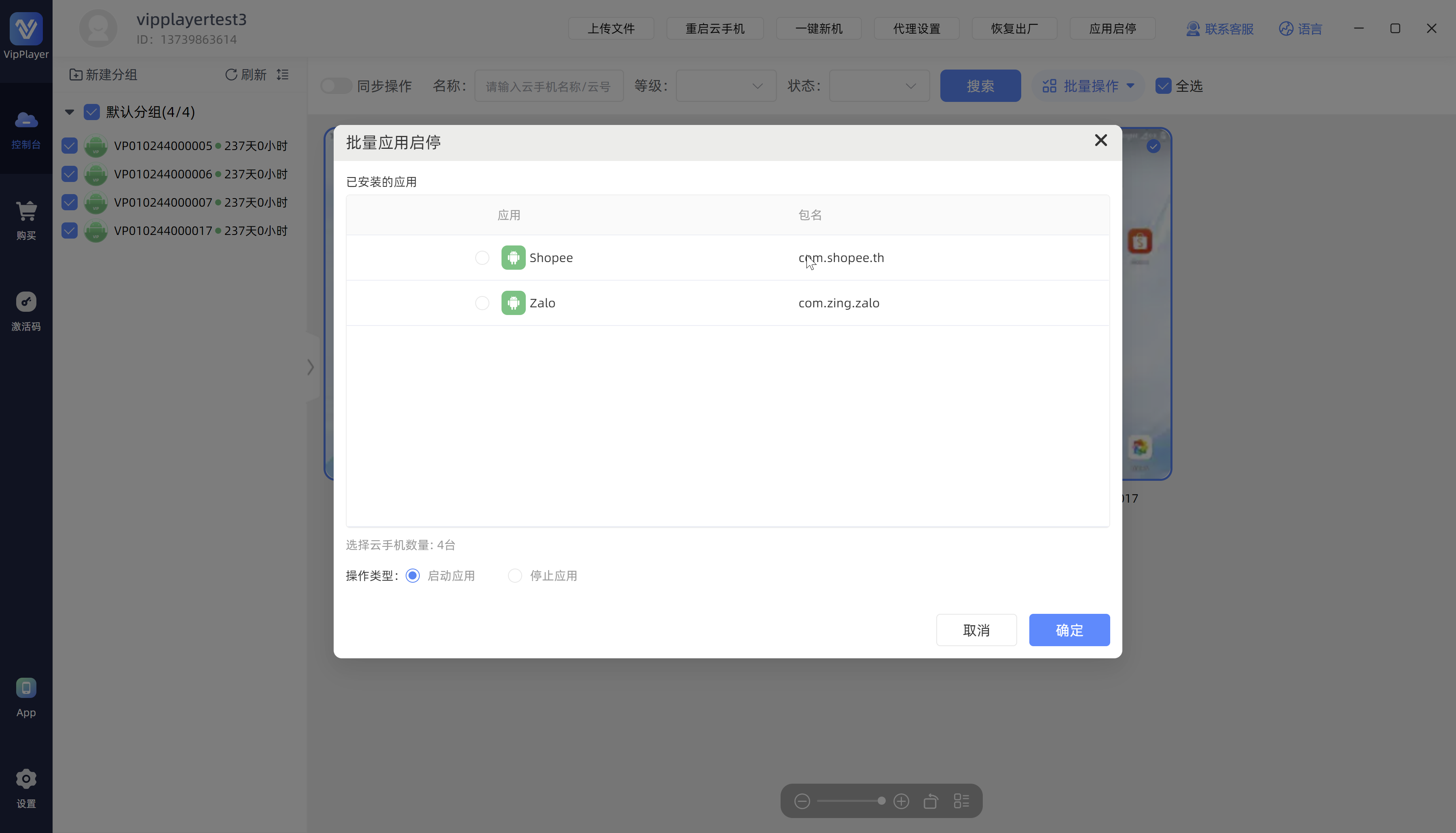The height and width of the screenshot is (833, 1456).
Task: Collapse the 默认分组 tree arrow
Action: (x=69, y=112)
